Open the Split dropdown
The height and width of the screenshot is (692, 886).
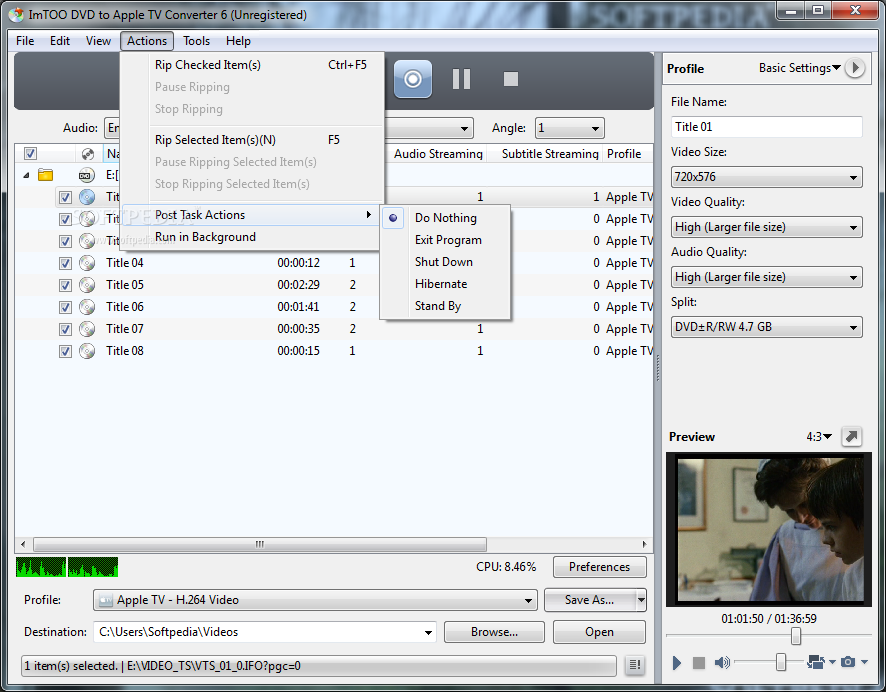pos(766,327)
